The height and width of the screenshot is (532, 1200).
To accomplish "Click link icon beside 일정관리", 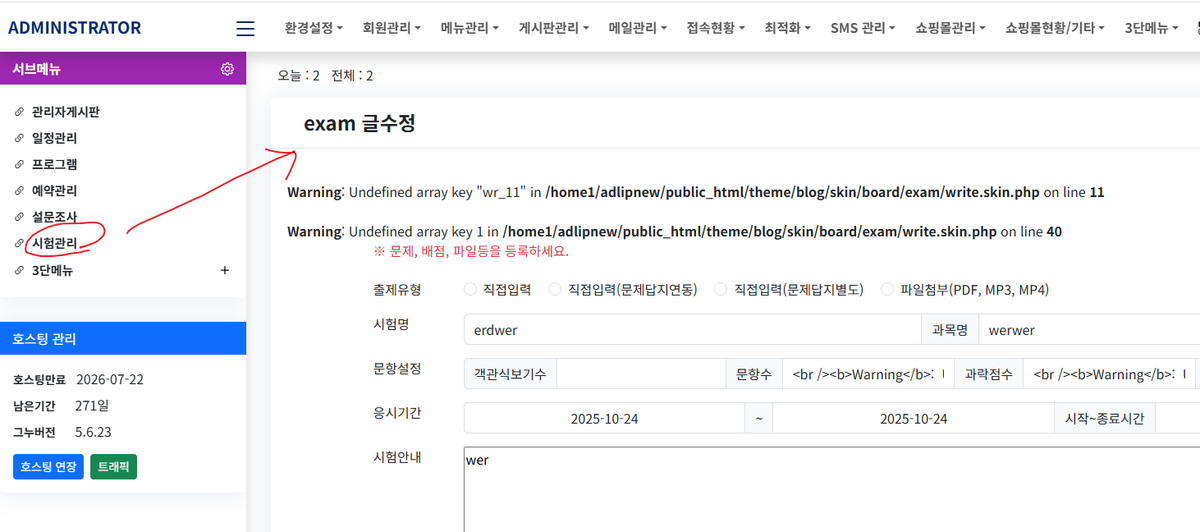I will click(19, 138).
